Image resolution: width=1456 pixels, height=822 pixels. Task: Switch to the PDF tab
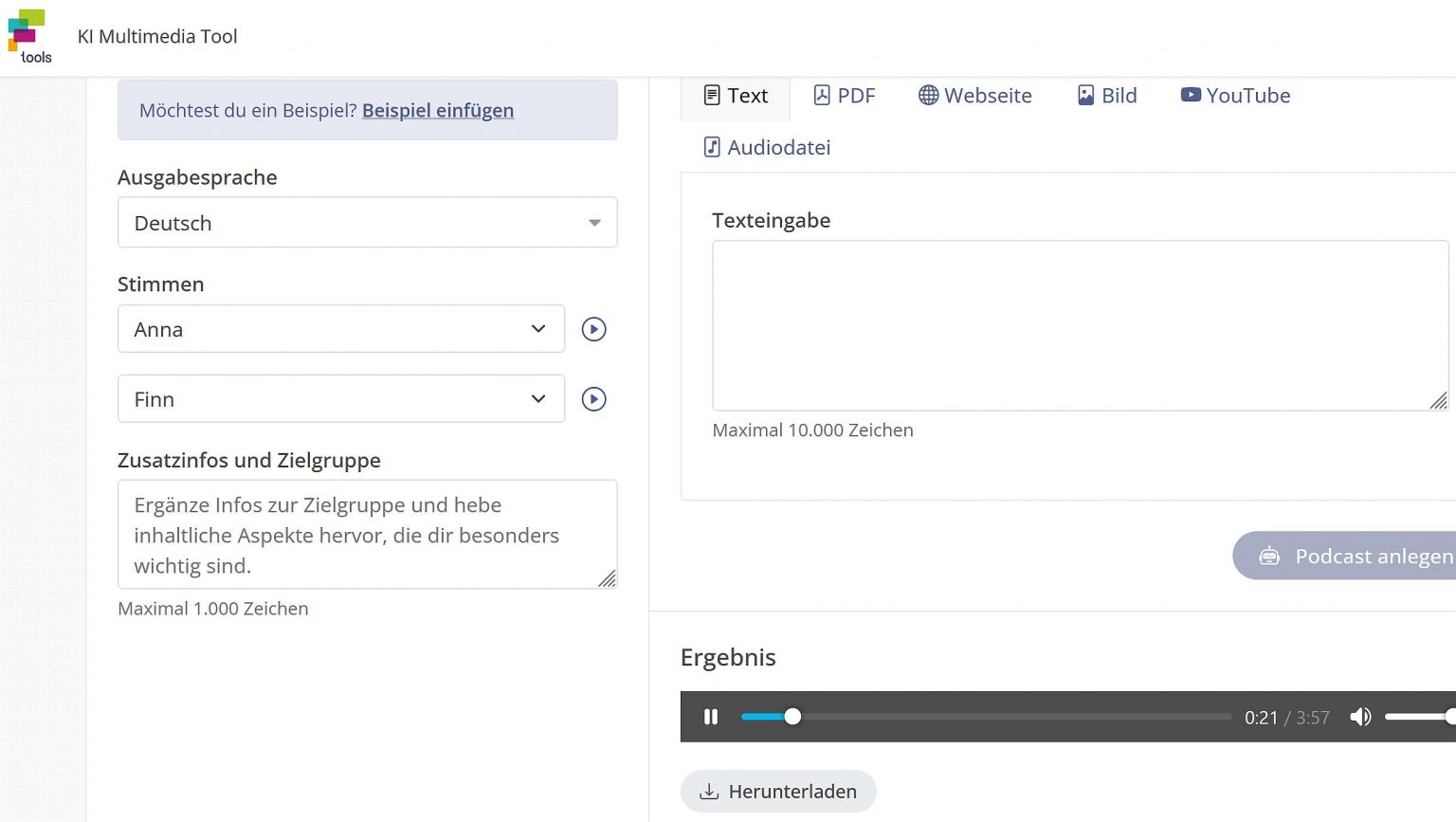pos(844,96)
